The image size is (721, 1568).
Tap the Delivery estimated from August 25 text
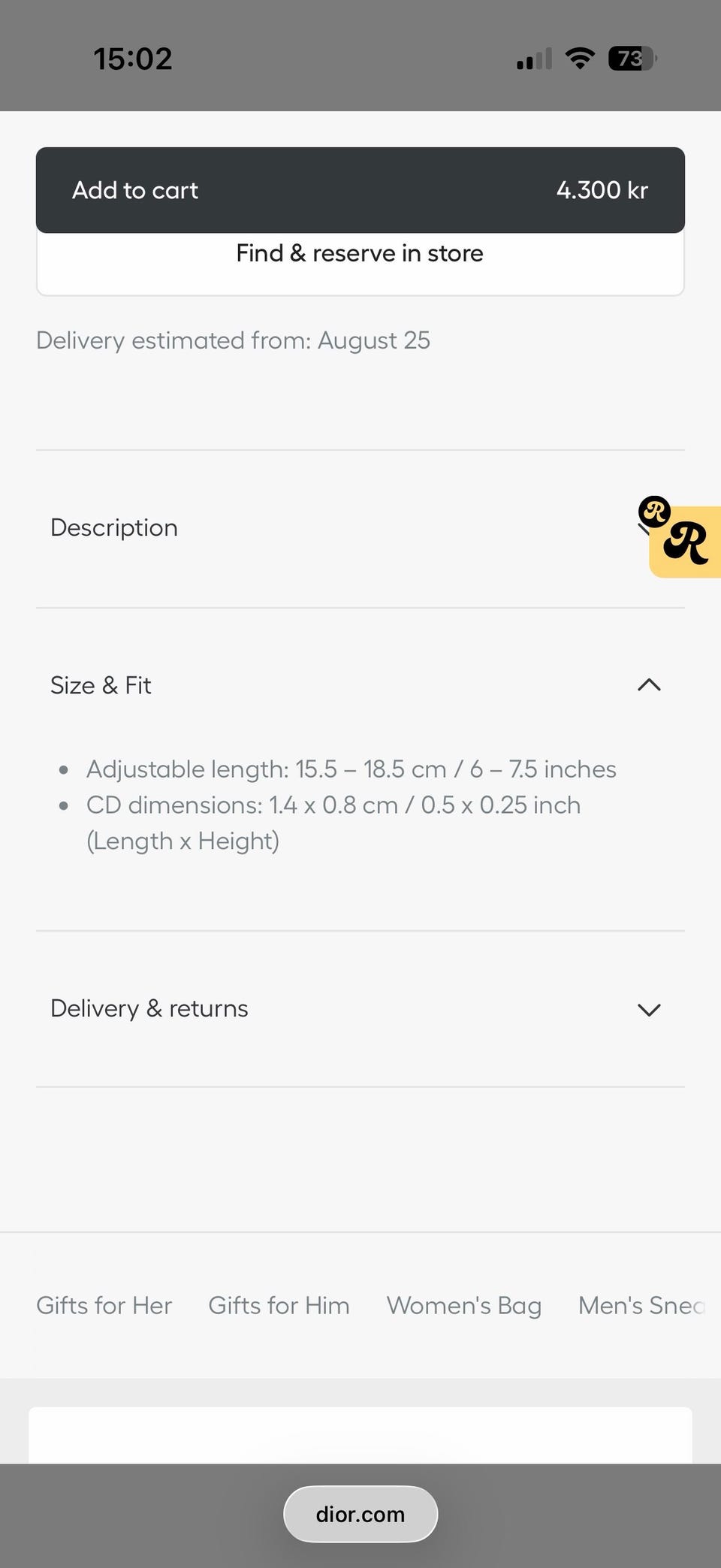(x=234, y=340)
